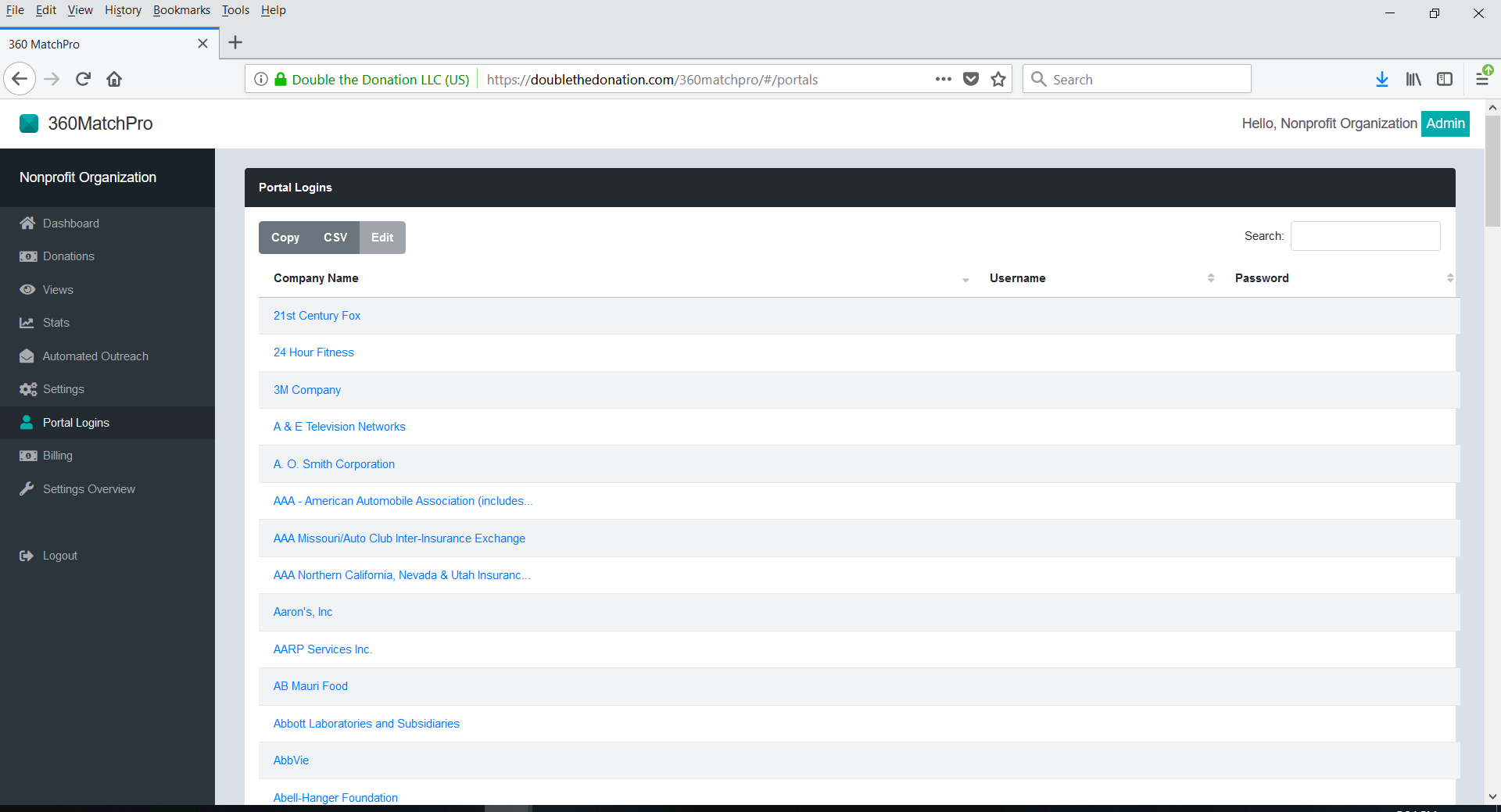Click the Stats chart icon
This screenshot has width=1501, height=812.
pyautogui.click(x=27, y=323)
